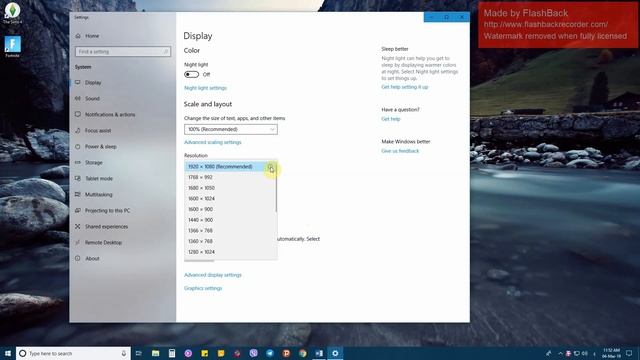The height and width of the screenshot is (360, 640).
Task: Open File Explorer from the taskbar
Action: tap(156, 353)
